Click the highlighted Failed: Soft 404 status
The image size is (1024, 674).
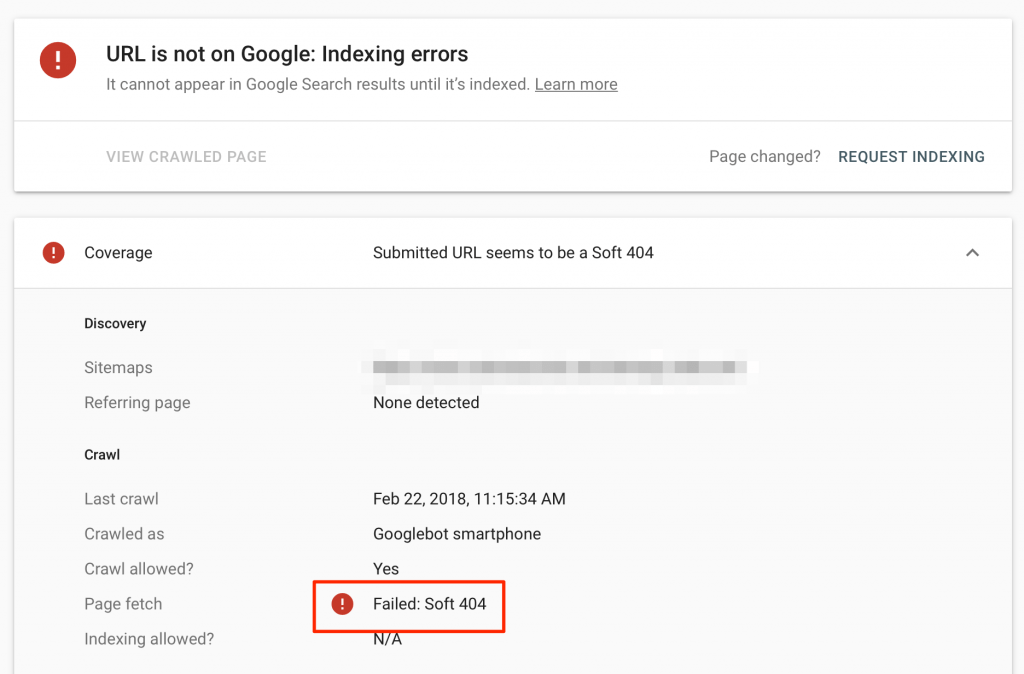(x=431, y=605)
